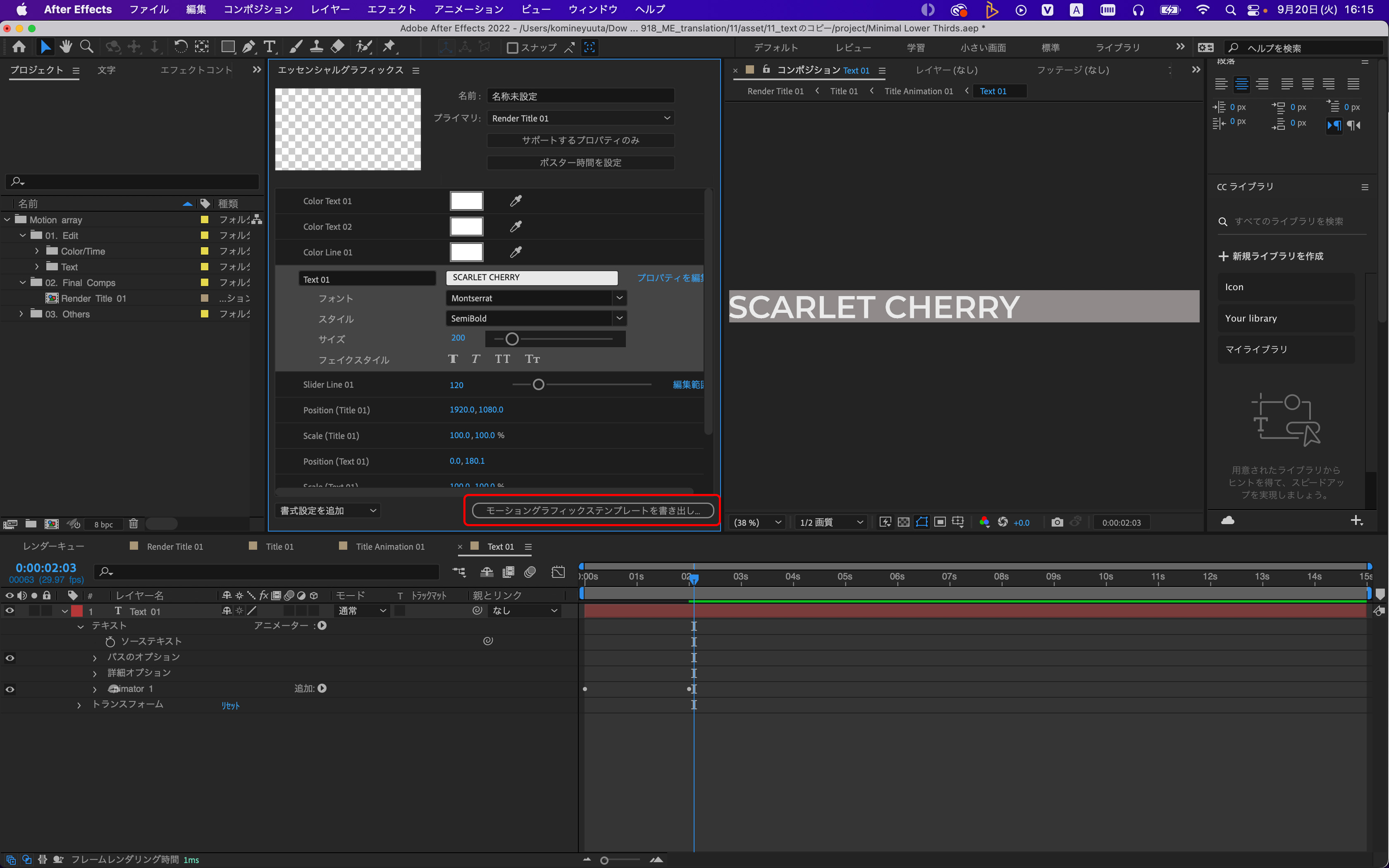Click eyedropper for Color Text 01

(516, 201)
